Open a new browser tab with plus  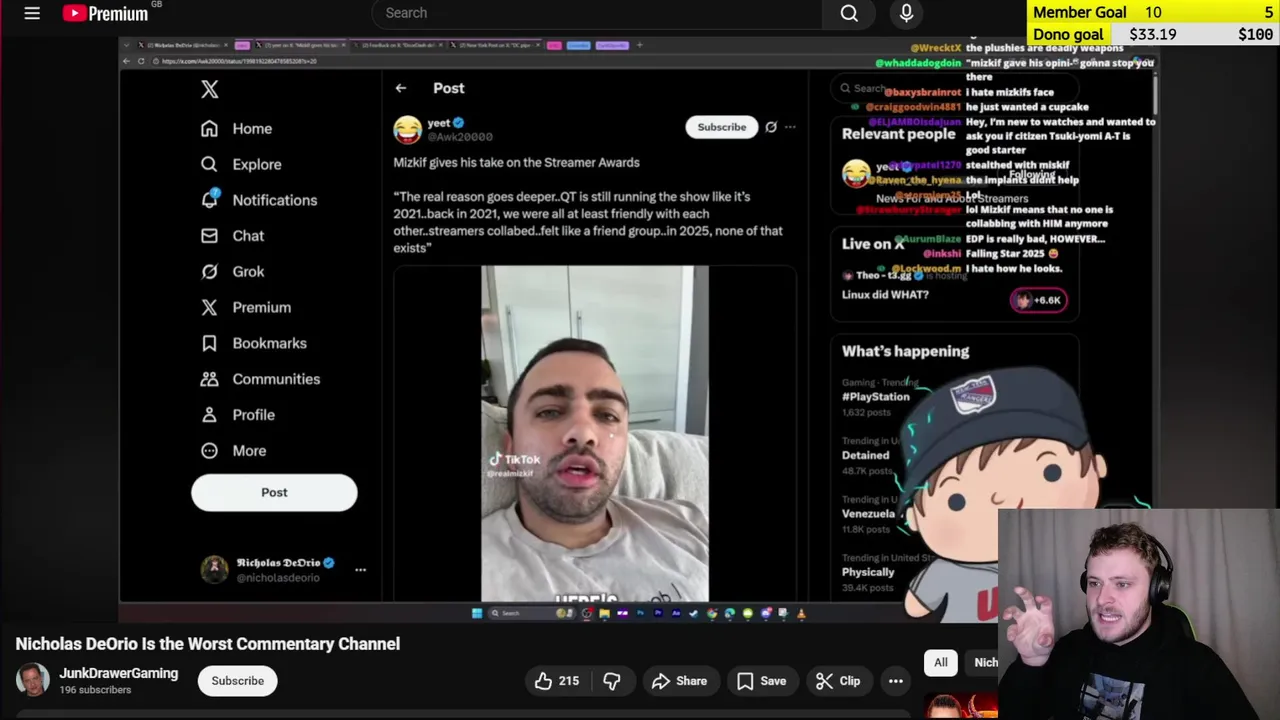(x=639, y=45)
